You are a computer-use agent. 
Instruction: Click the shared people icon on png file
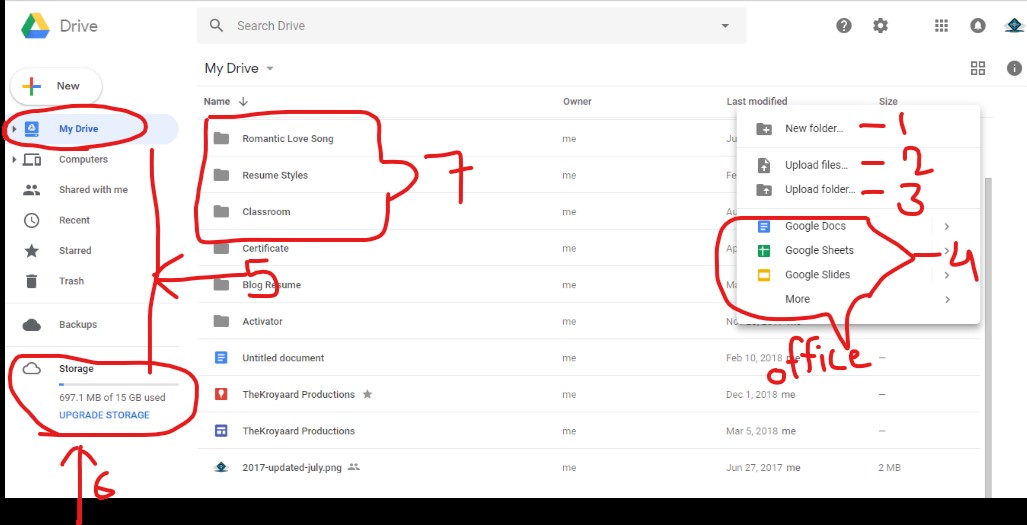(354, 467)
